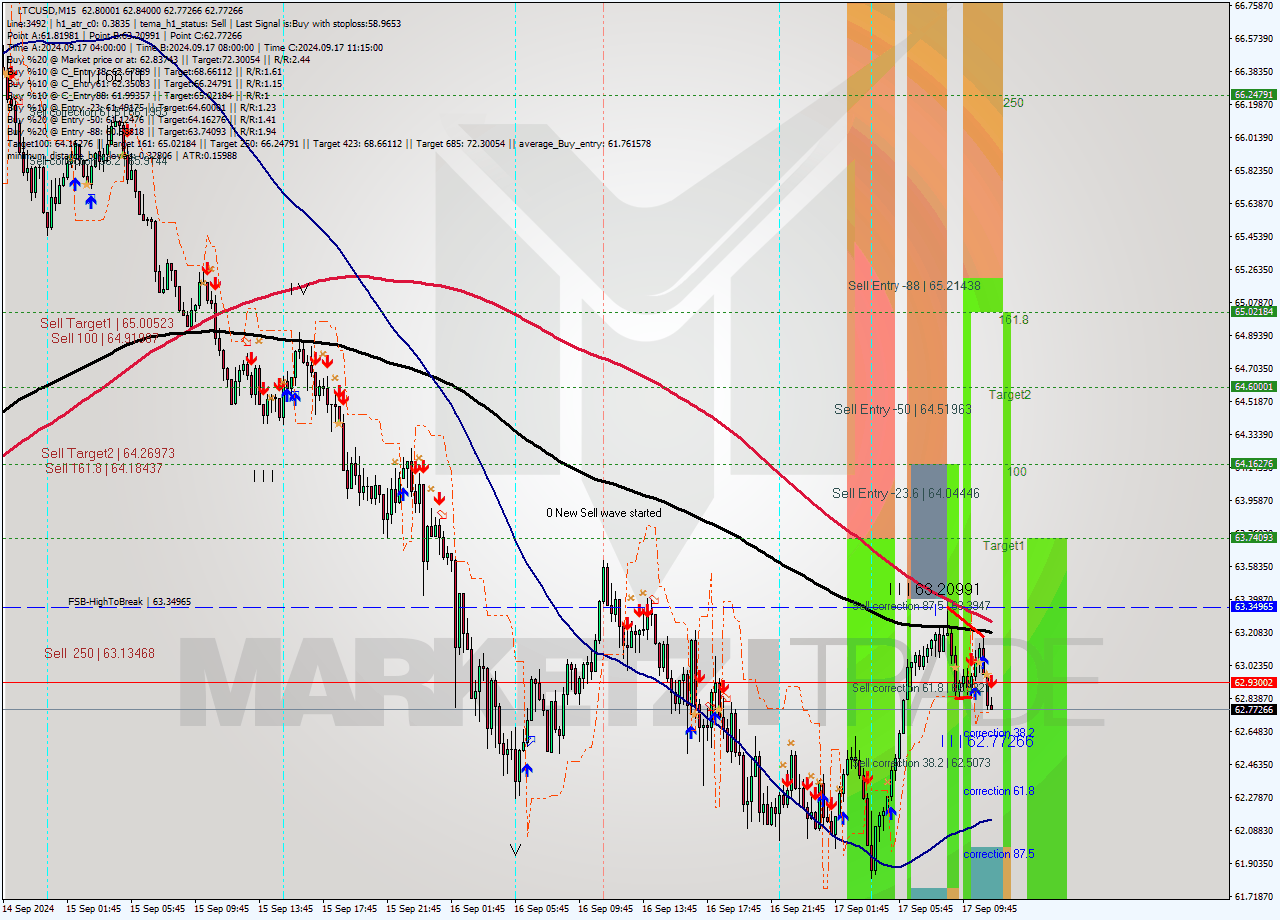Click the blue 'correction 38.2' label
The image size is (1280, 920).
point(999,733)
